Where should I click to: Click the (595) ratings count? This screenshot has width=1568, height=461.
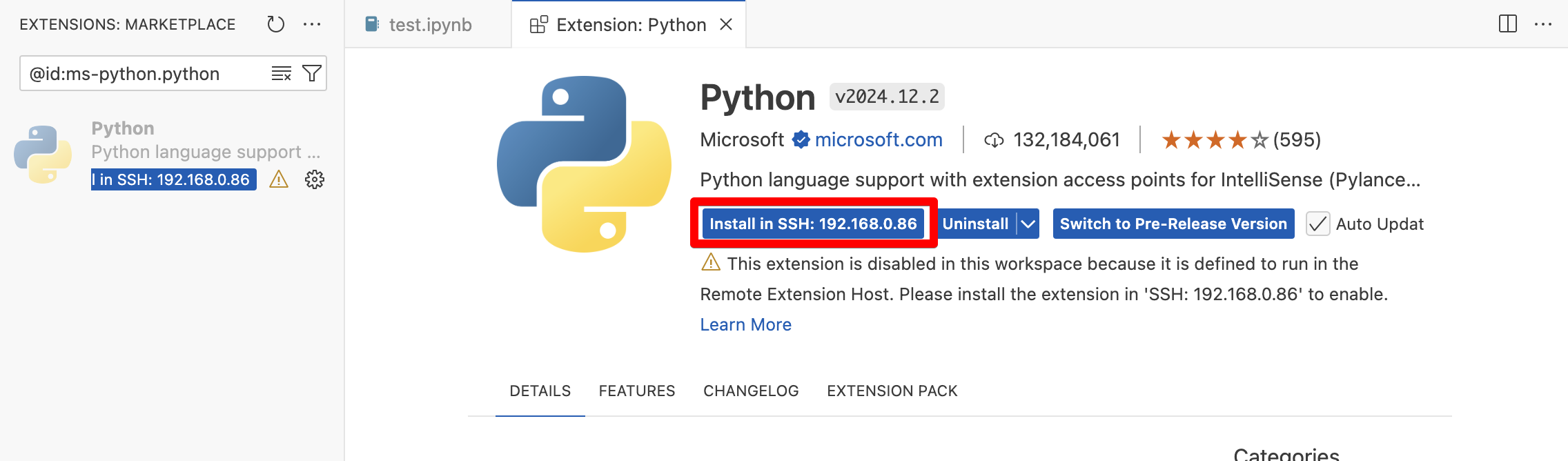(x=1297, y=140)
